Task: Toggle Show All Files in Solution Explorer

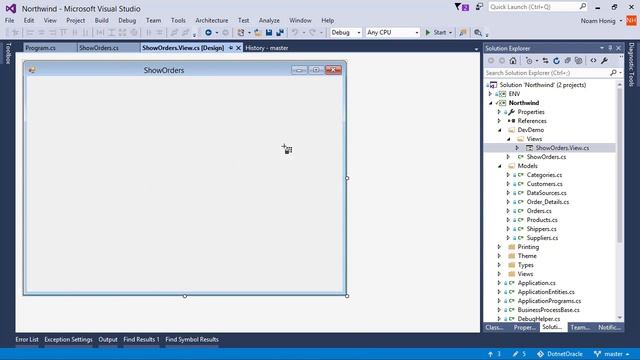Action: coord(578,60)
